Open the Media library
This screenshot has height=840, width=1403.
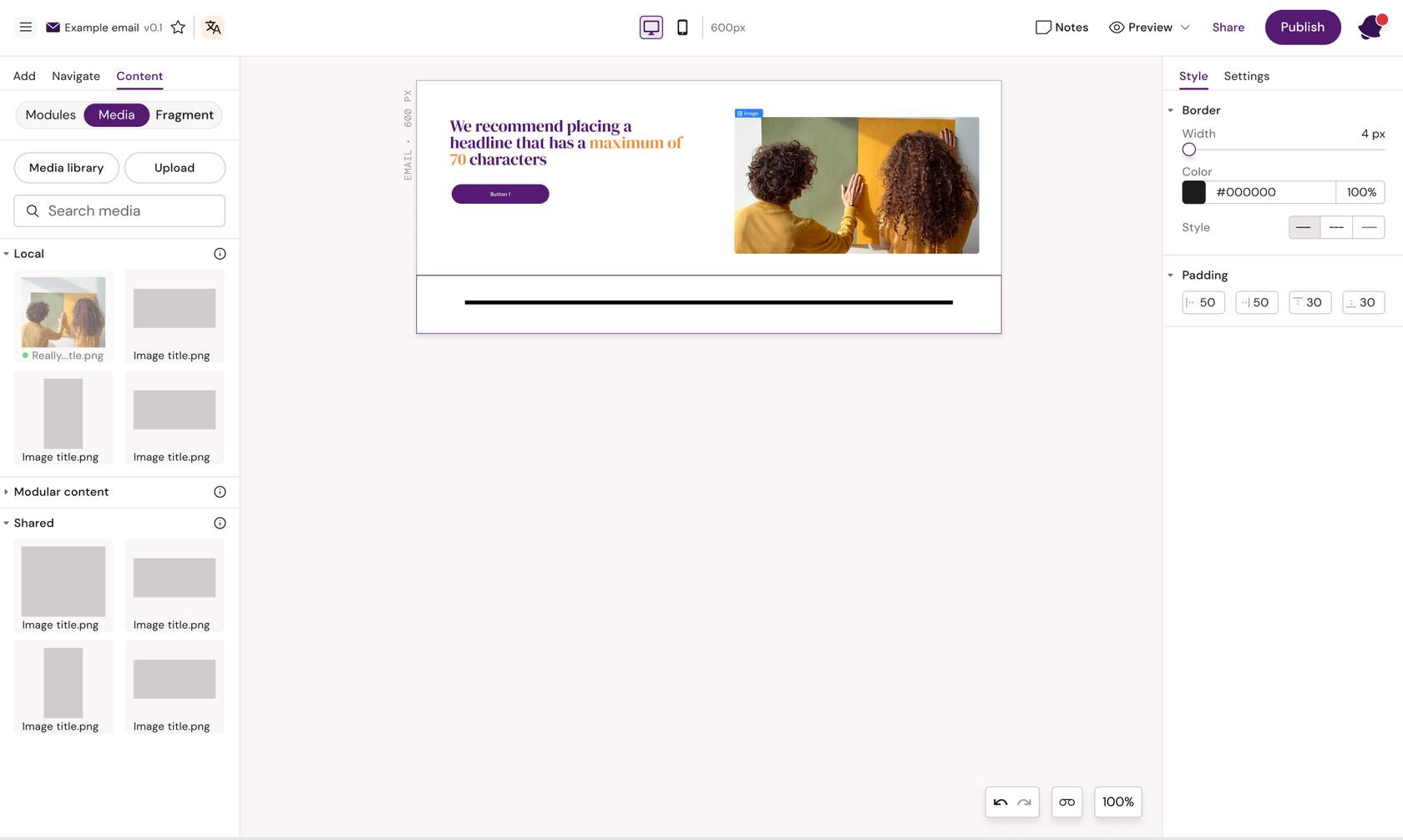coord(66,168)
